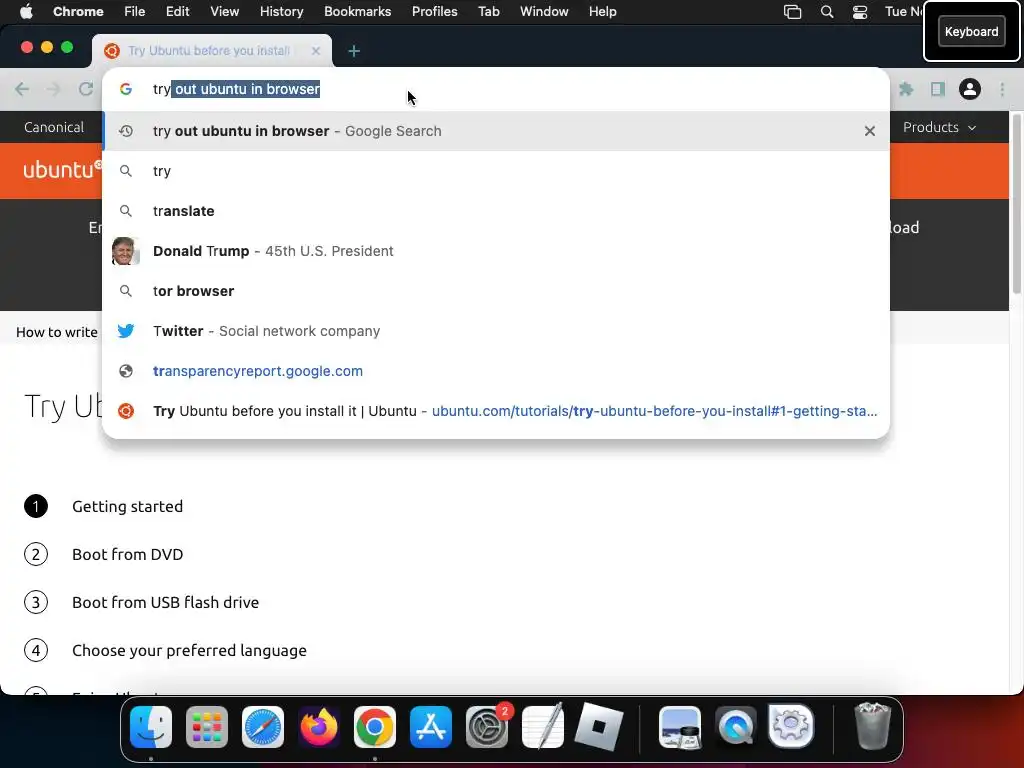Open the Trash in the Dock
Viewport: 1024px width, 768px height.
[872, 726]
